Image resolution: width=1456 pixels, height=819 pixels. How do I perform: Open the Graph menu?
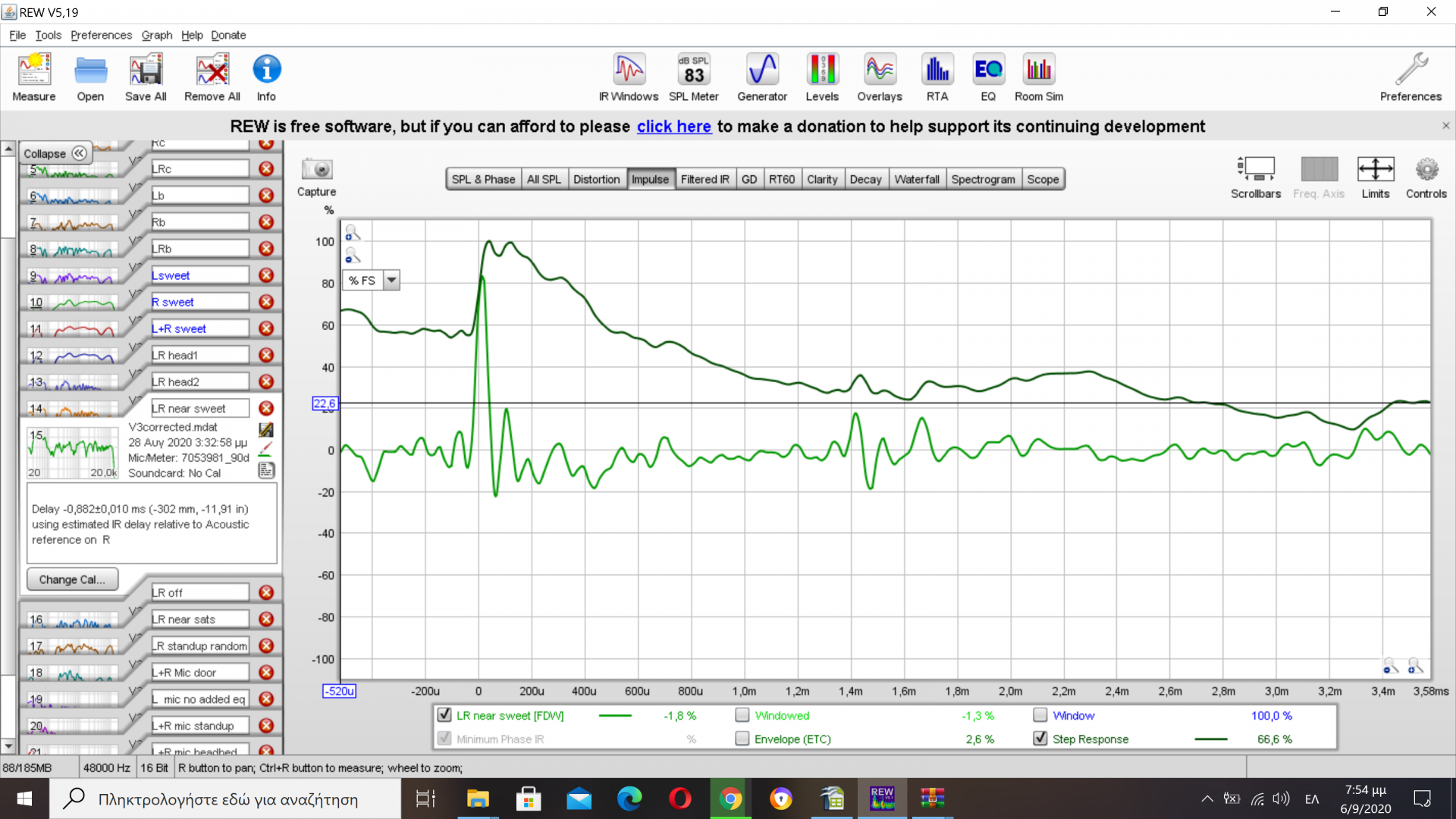point(157,35)
